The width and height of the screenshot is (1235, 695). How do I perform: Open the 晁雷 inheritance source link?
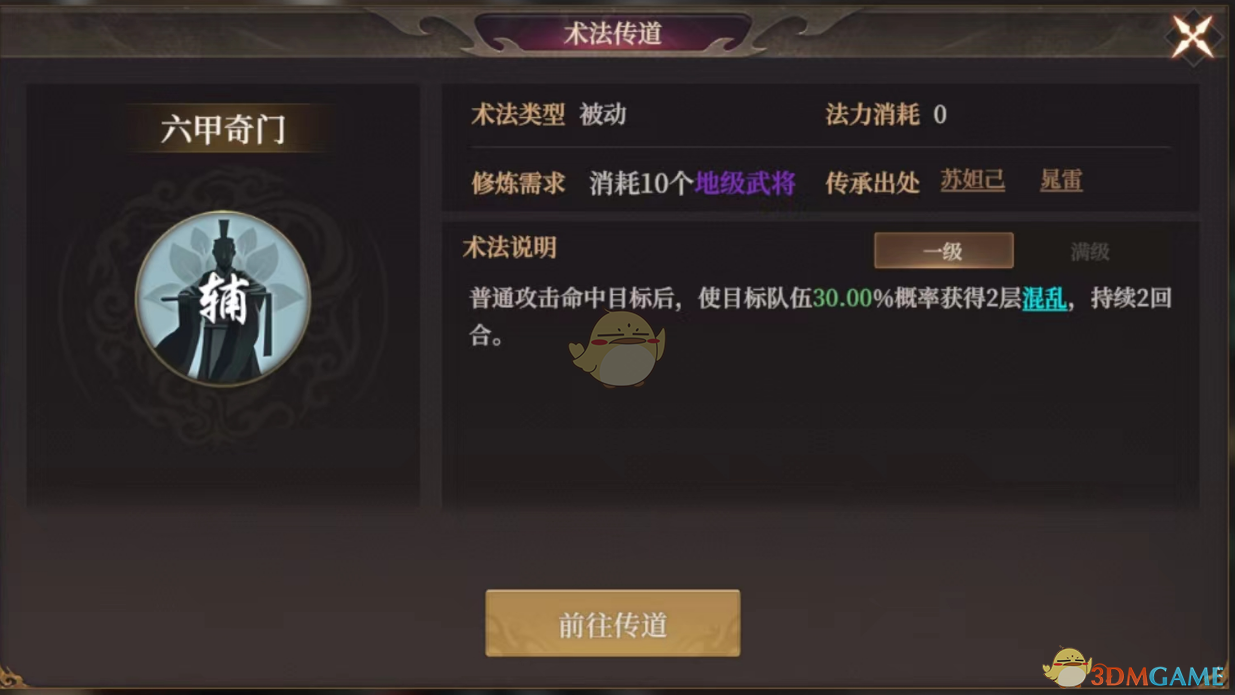1061,181
